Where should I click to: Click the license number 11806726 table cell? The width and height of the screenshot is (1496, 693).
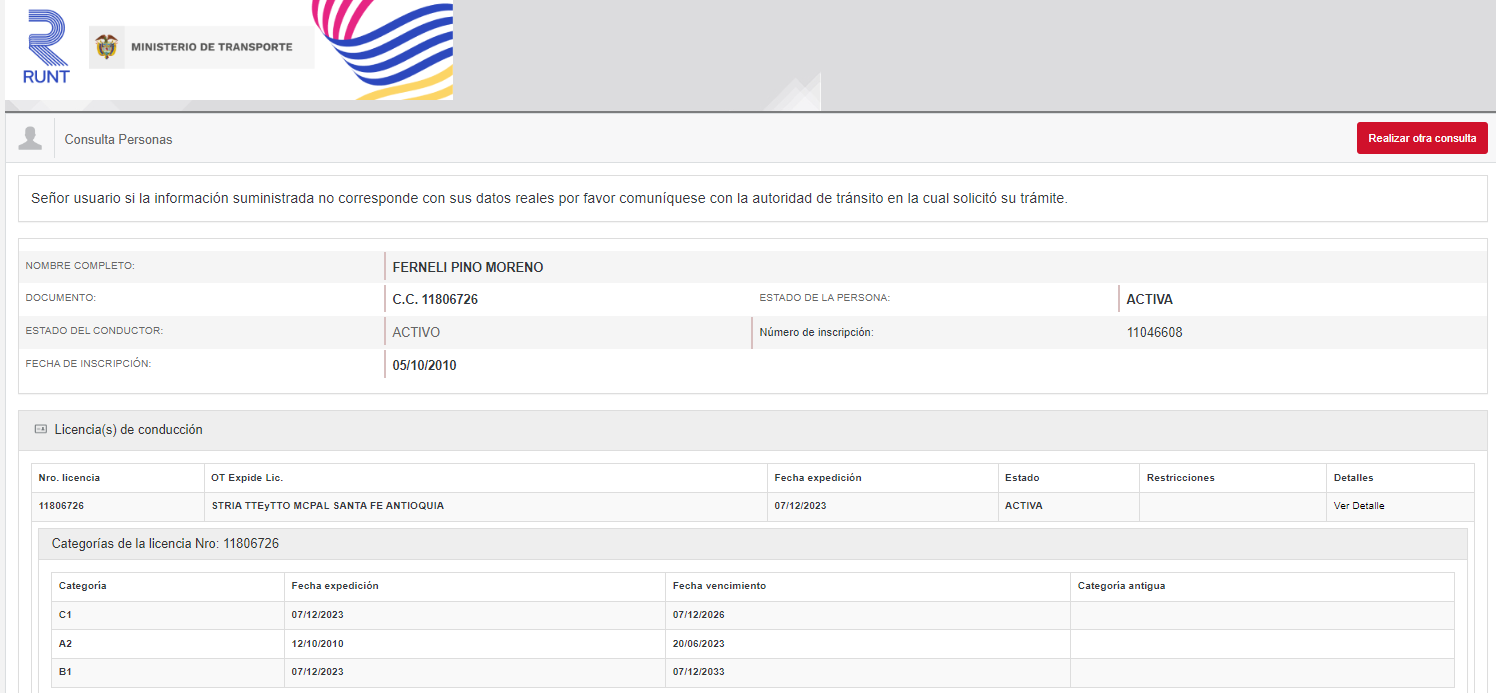(61, 506)
